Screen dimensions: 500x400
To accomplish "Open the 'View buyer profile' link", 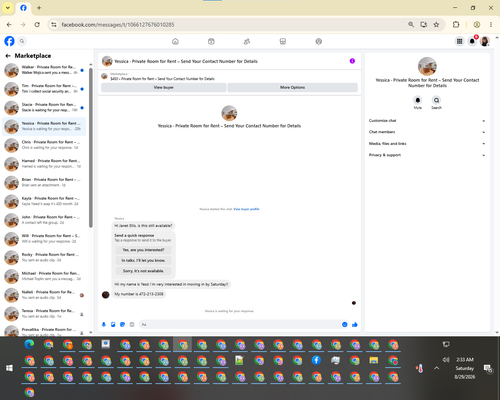I will coord(246,209).
